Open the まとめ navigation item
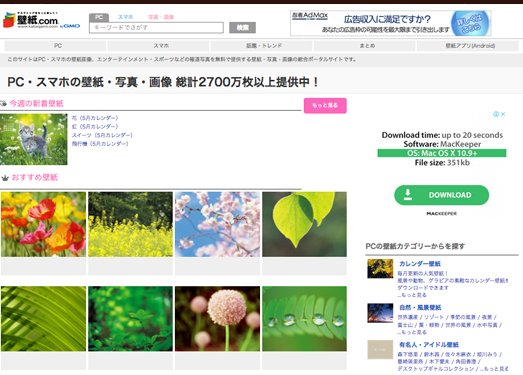Viewport: 523px width, 375px height. pos(365,46)
